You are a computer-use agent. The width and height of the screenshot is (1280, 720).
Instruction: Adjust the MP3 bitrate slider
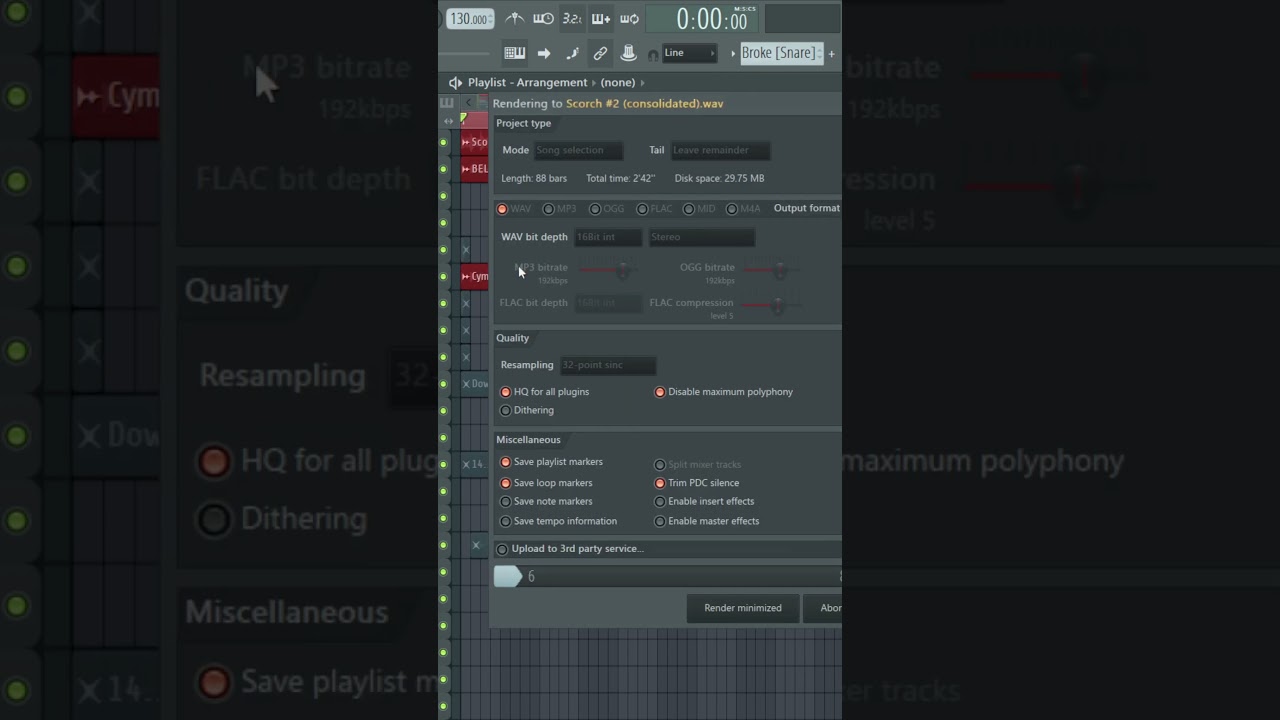pyautogui.click(x=607, y=270)
